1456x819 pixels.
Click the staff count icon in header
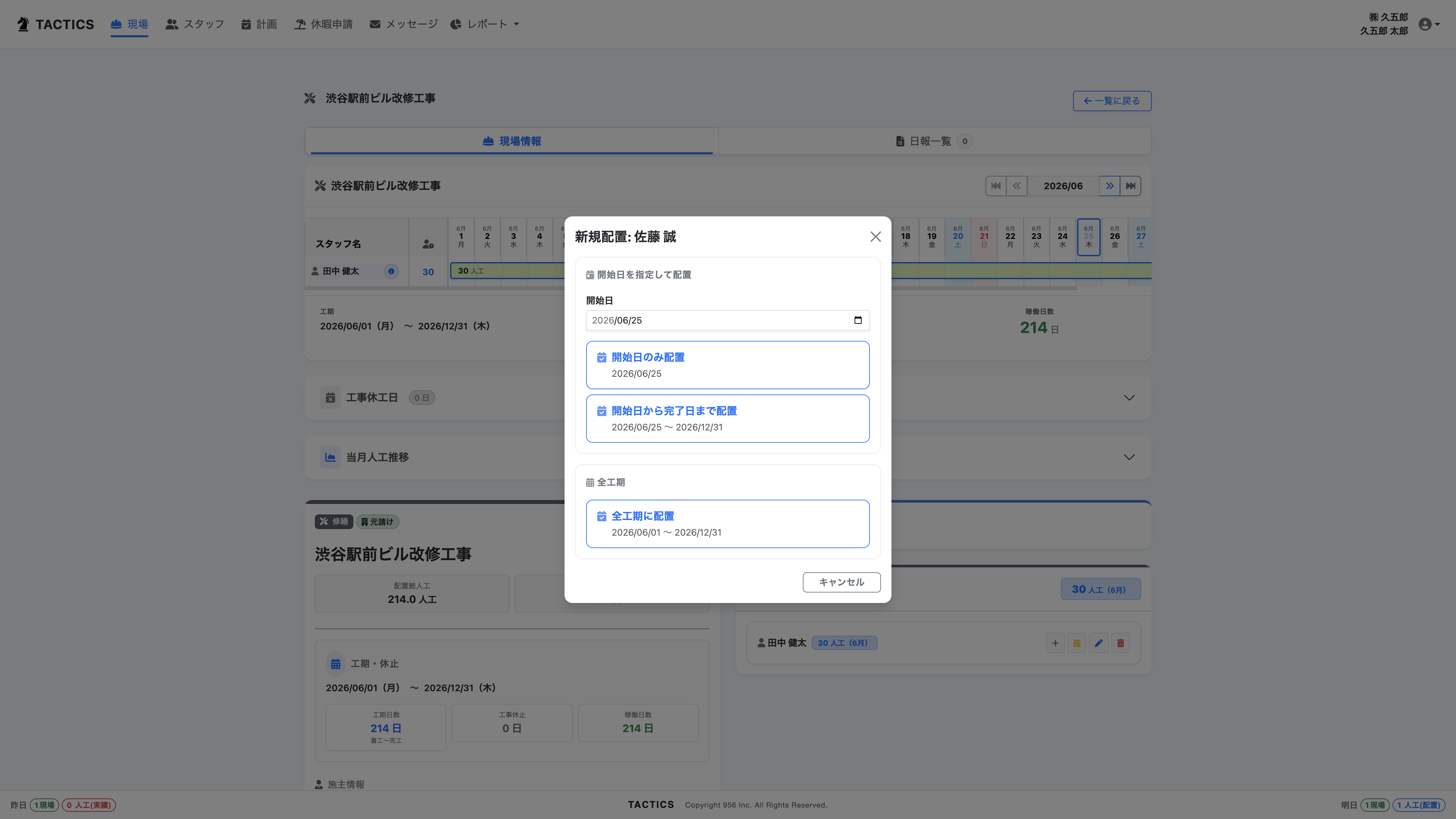[x=428, y=244]
